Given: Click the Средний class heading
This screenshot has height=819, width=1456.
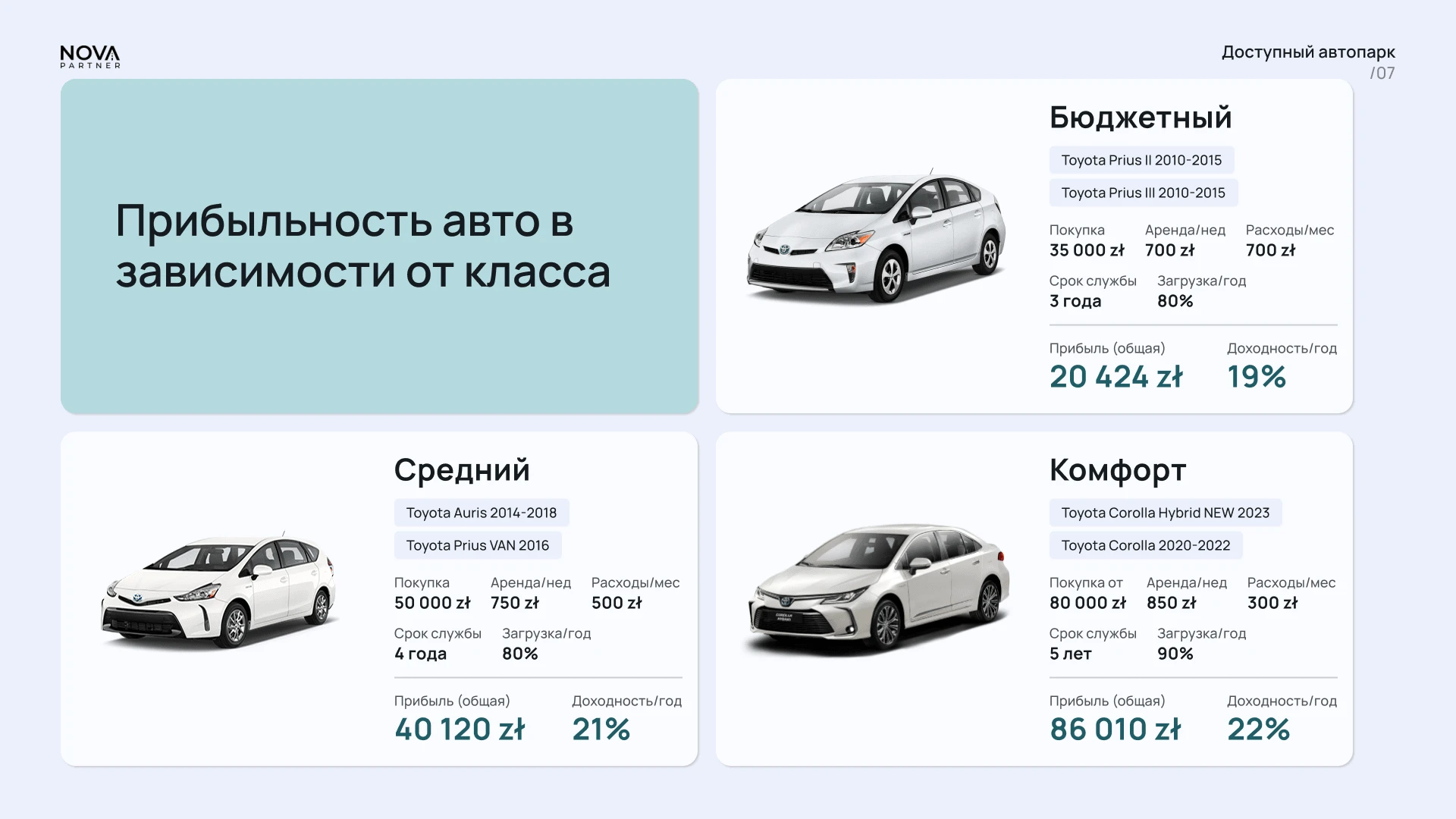Looking at the screenshot, I should 461,470.
